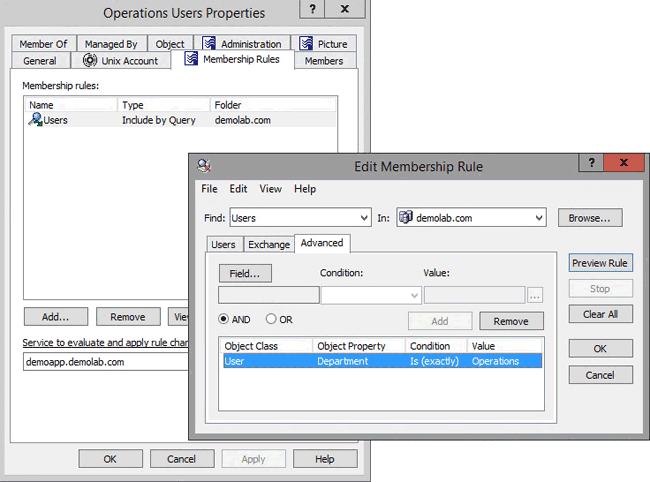Click the 'Is (exactly)' condition cell

[434, 361]
